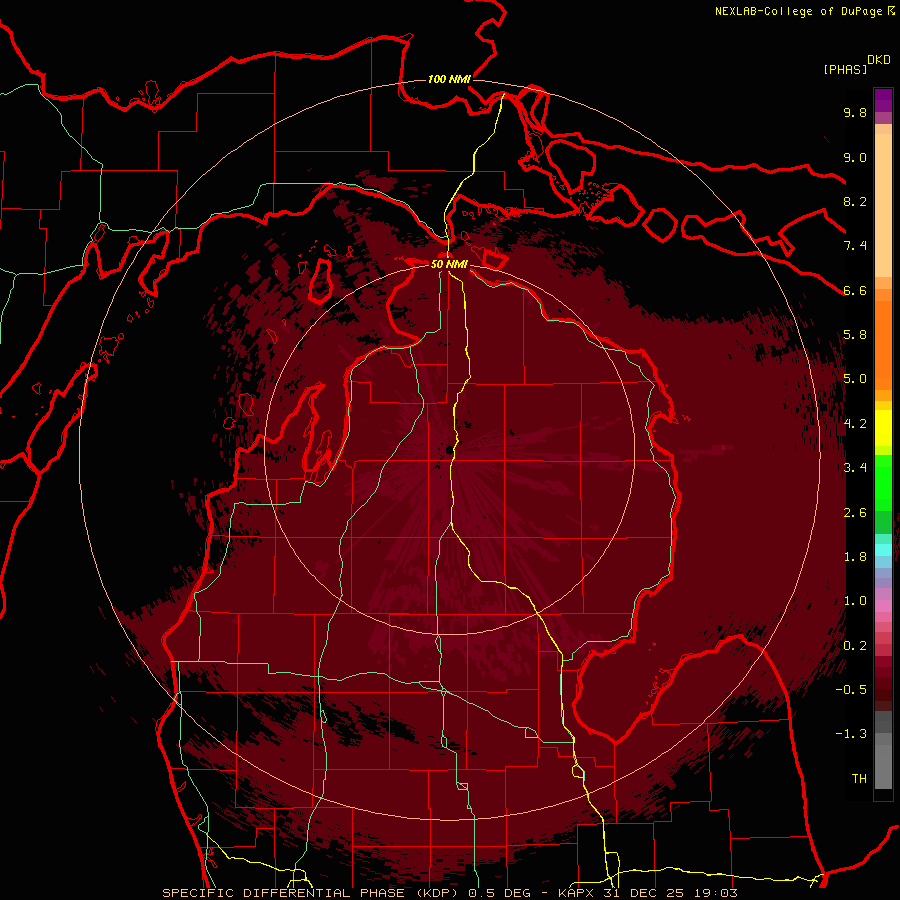Pick the orange band of the color bar

(x=883, y=344)
